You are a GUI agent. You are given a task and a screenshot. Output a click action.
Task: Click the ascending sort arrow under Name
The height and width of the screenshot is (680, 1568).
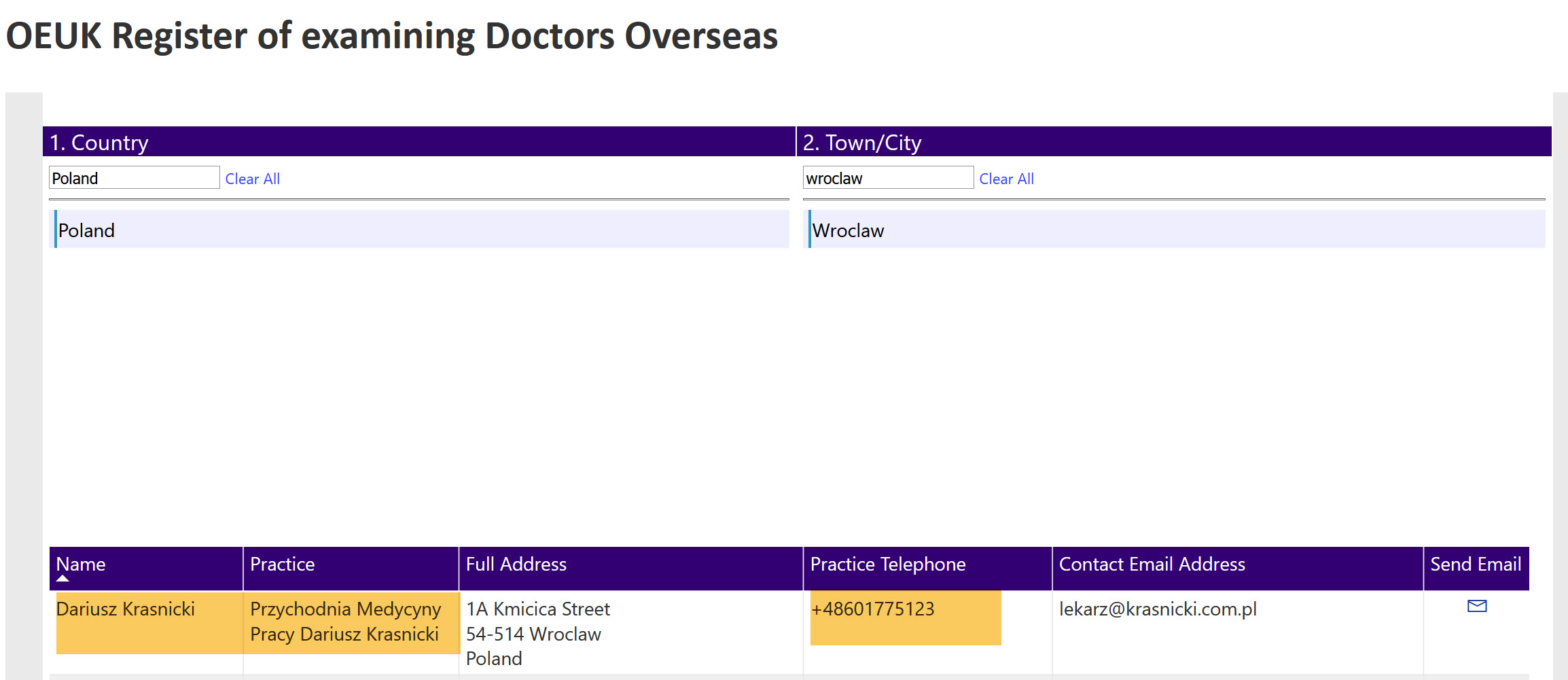click(x=63, y=579)
